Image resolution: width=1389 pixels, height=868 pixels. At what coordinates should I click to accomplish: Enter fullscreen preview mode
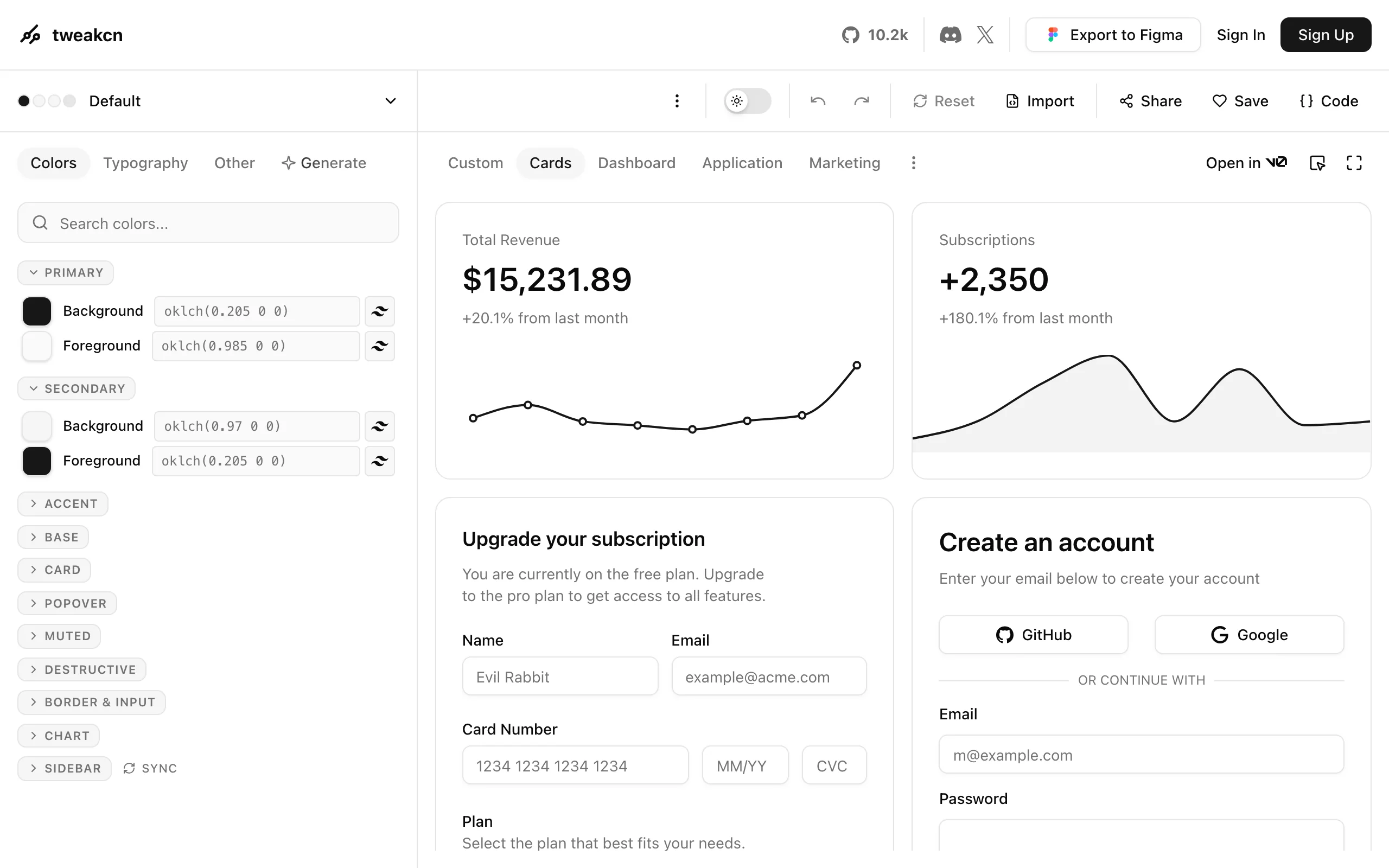pyautogui.click(x=1354, y=163)
